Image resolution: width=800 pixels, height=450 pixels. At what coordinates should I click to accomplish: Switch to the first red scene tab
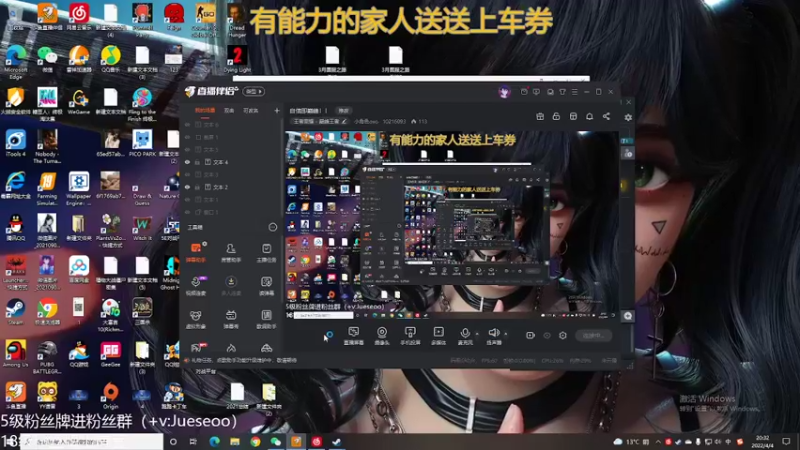[205, 110]
